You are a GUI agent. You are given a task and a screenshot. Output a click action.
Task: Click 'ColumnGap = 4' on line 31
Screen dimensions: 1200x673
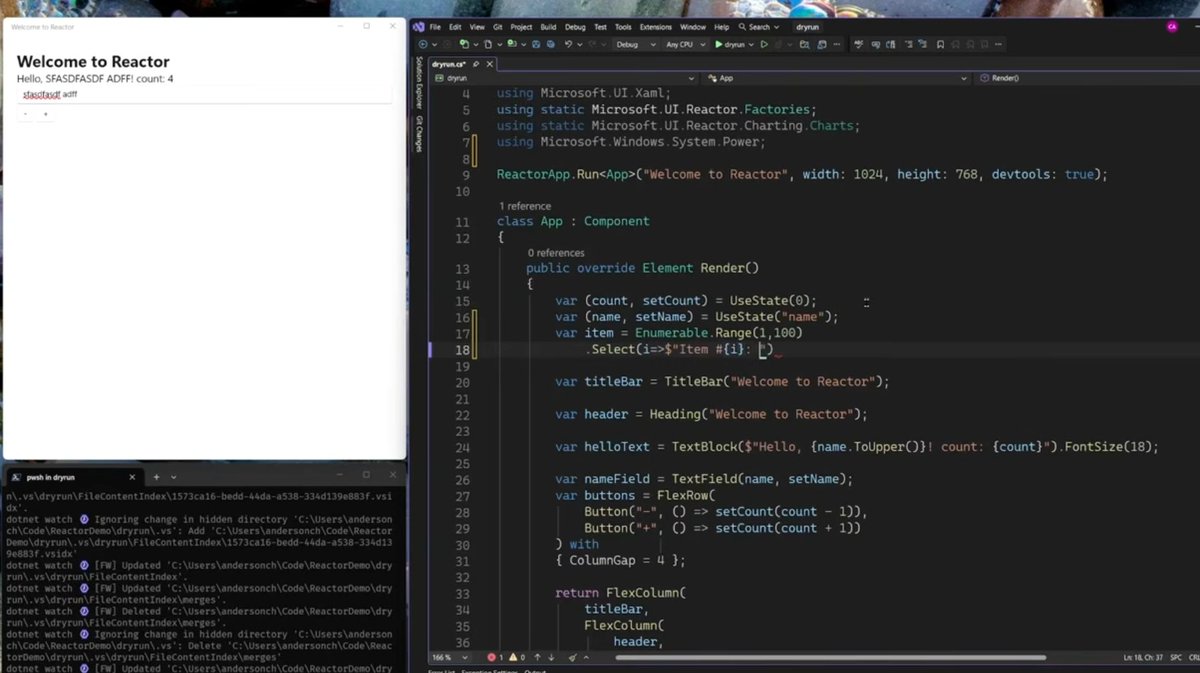pos(617,561)
